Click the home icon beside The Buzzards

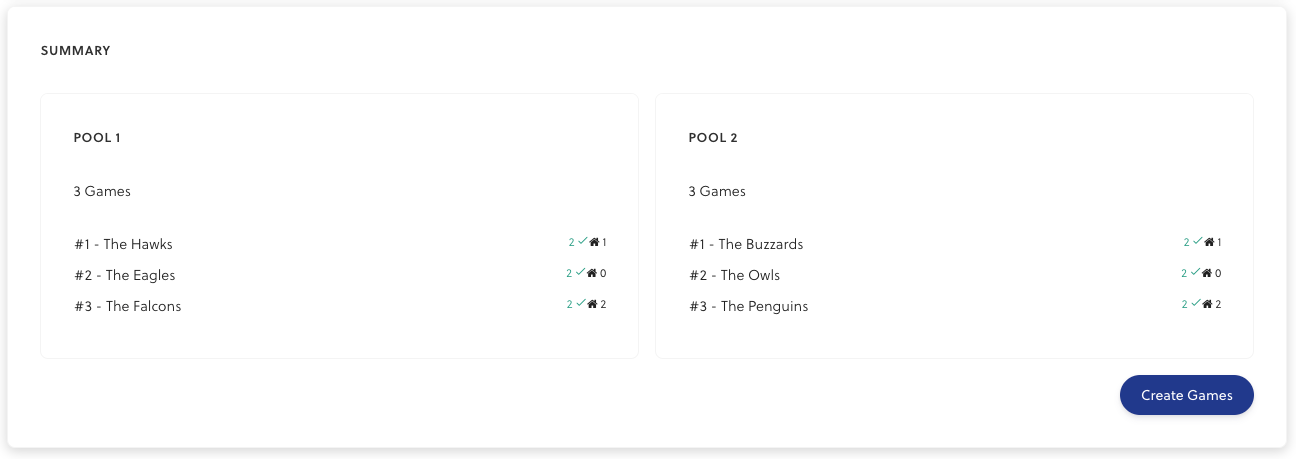point(1209,242)
